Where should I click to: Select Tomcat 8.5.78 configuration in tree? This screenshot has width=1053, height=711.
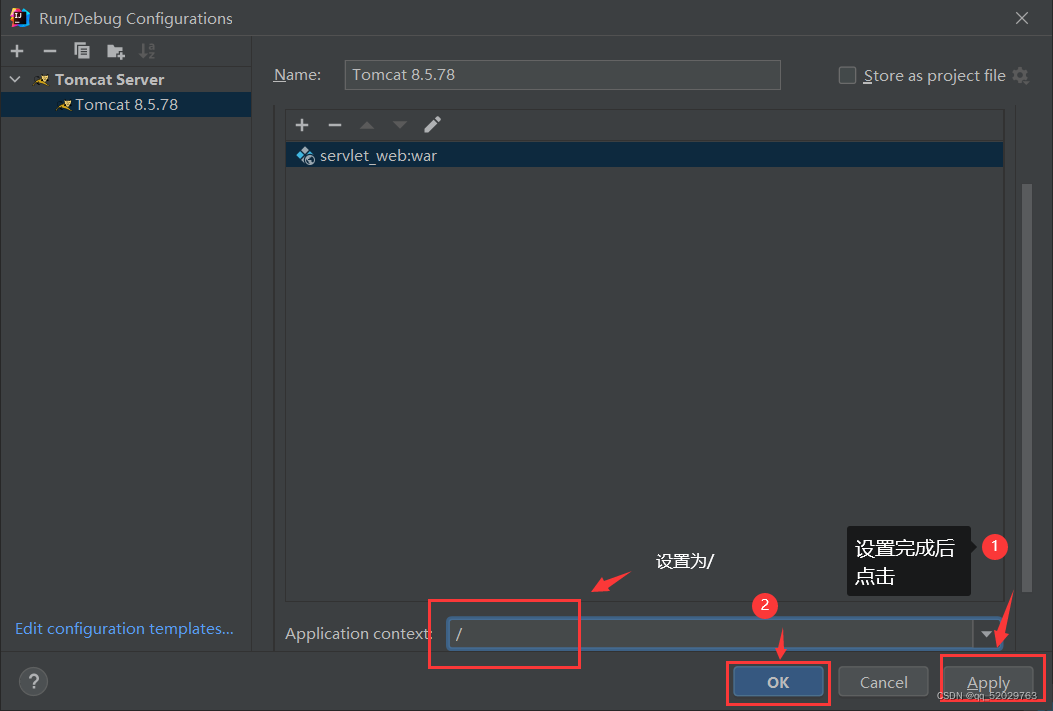point(126,105)
